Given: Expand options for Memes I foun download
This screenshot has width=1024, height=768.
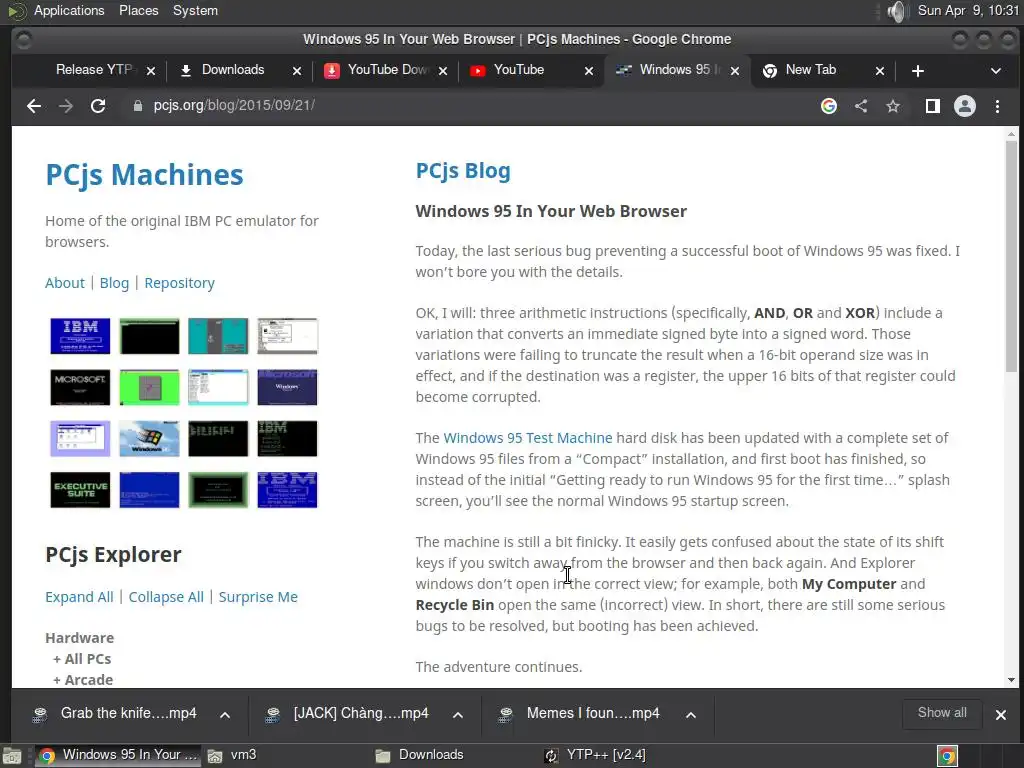Looking at the screenshot, I should point(691,715).
